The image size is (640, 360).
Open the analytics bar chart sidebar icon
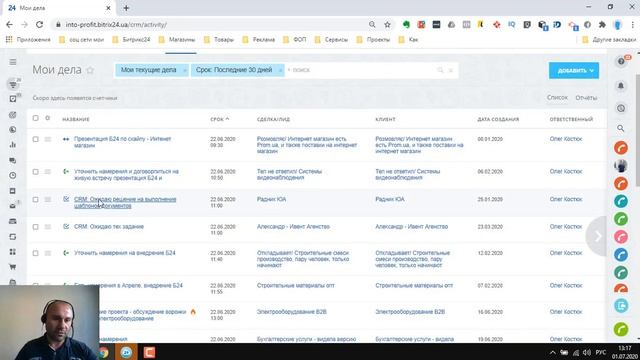click(x=13, y=145)
